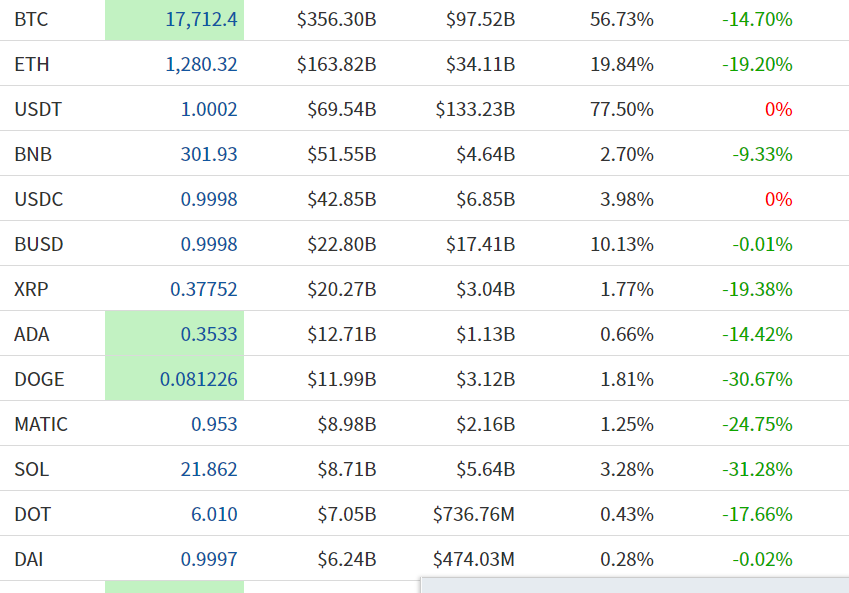Image resolution: width=849 pixels, height=593 pixels.
Task: Click the MATIC symbol cell
Action: pyautogui.click(x=41, y=424)
